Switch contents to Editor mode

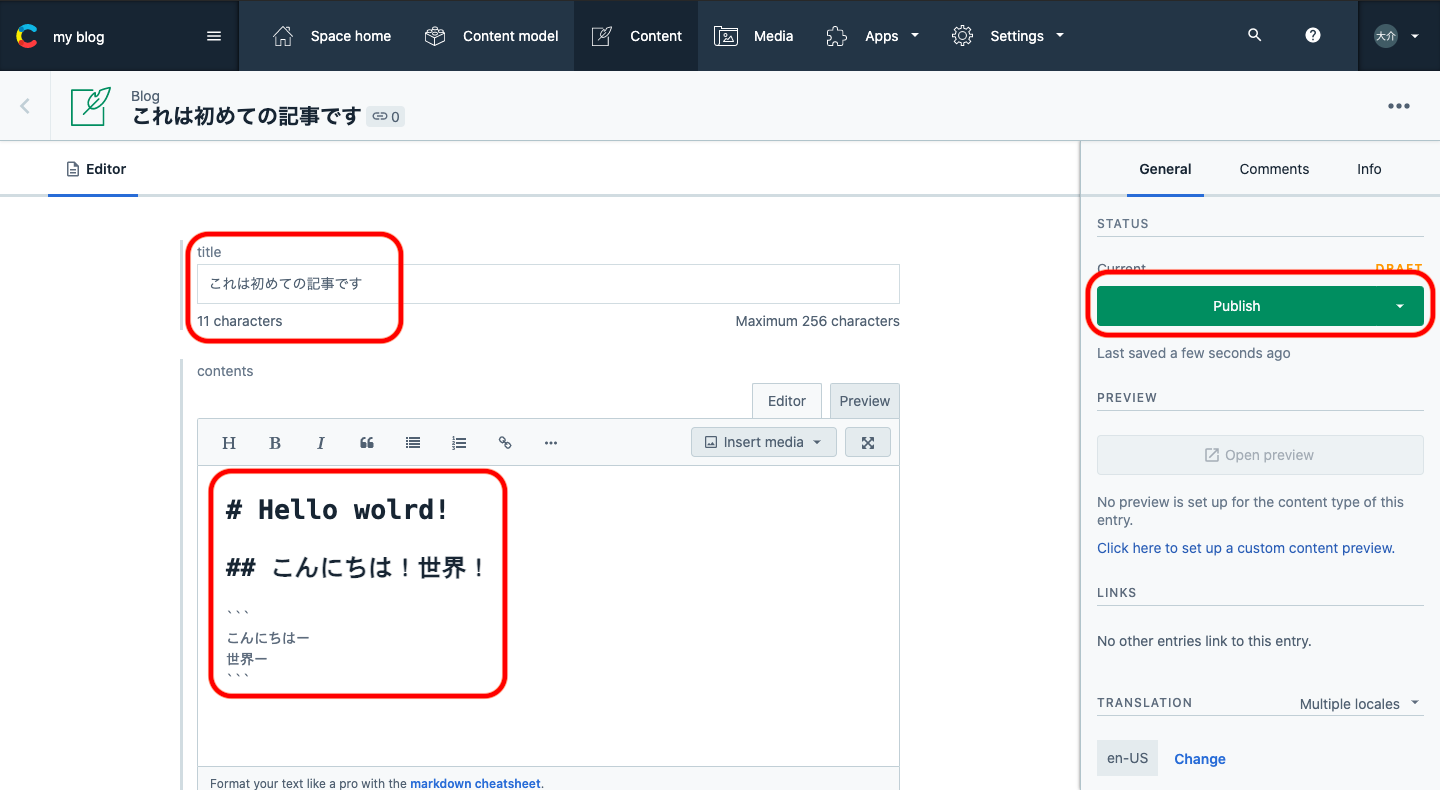[x=787, y=401]
